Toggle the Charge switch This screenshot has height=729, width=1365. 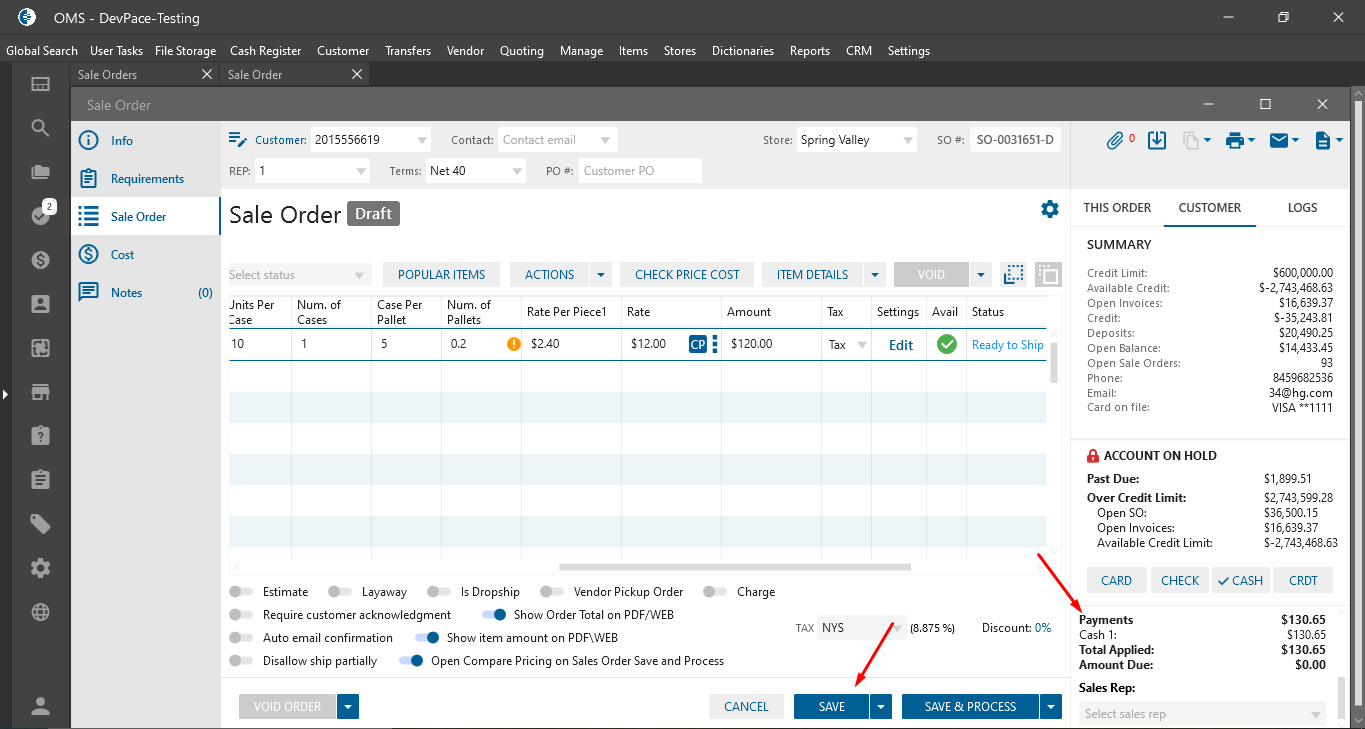[x=715, y=592]
